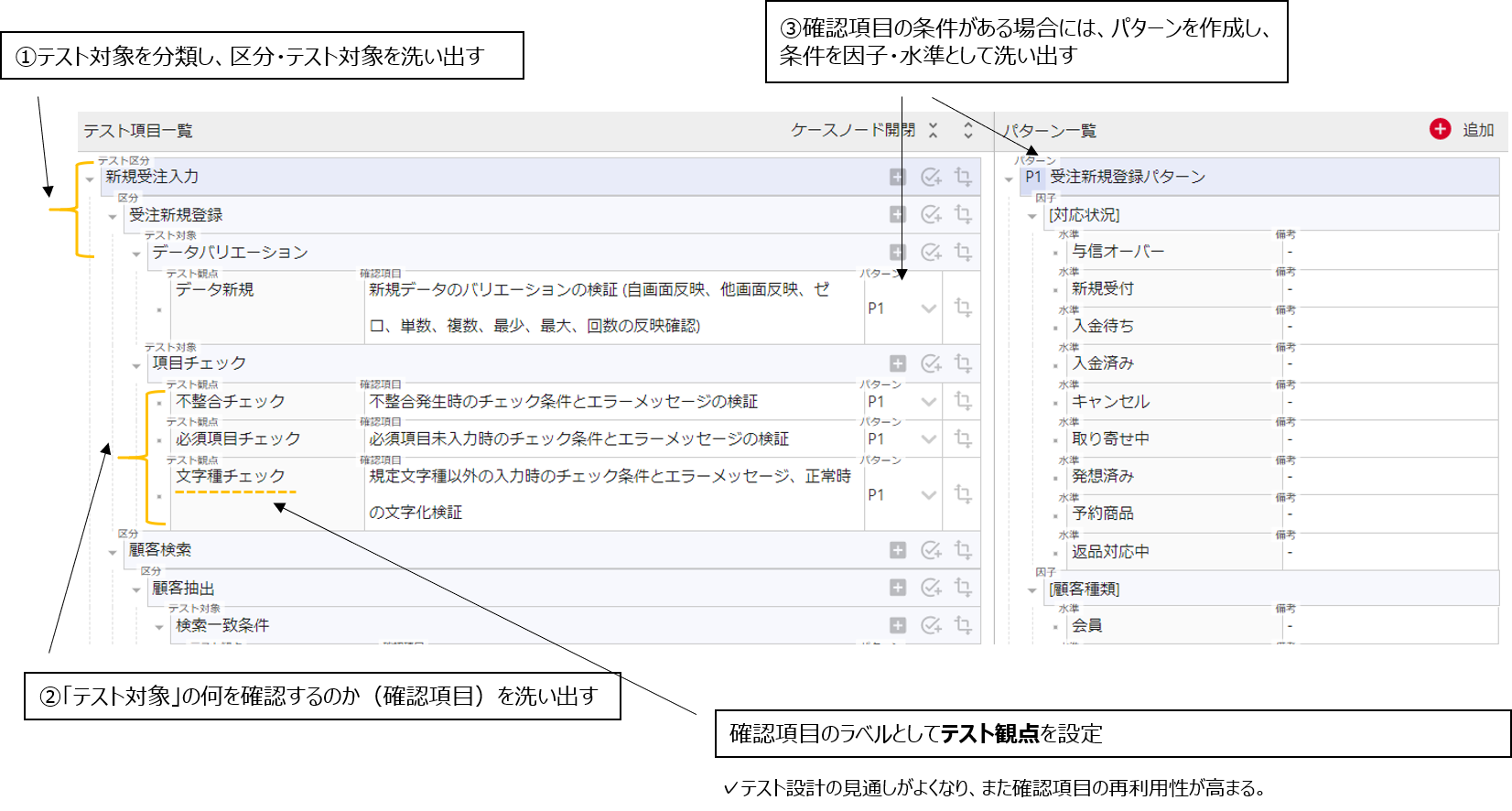
Task: Click 確認項目 field of 必須項目チェック row
Action: click(614, 439)
